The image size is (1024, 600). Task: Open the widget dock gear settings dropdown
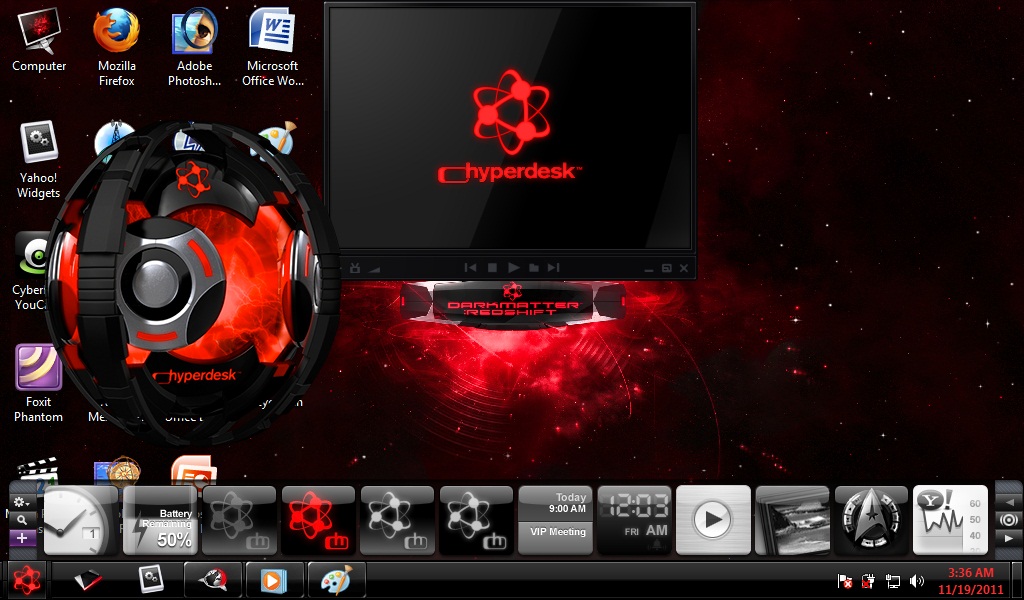point(22,502)
